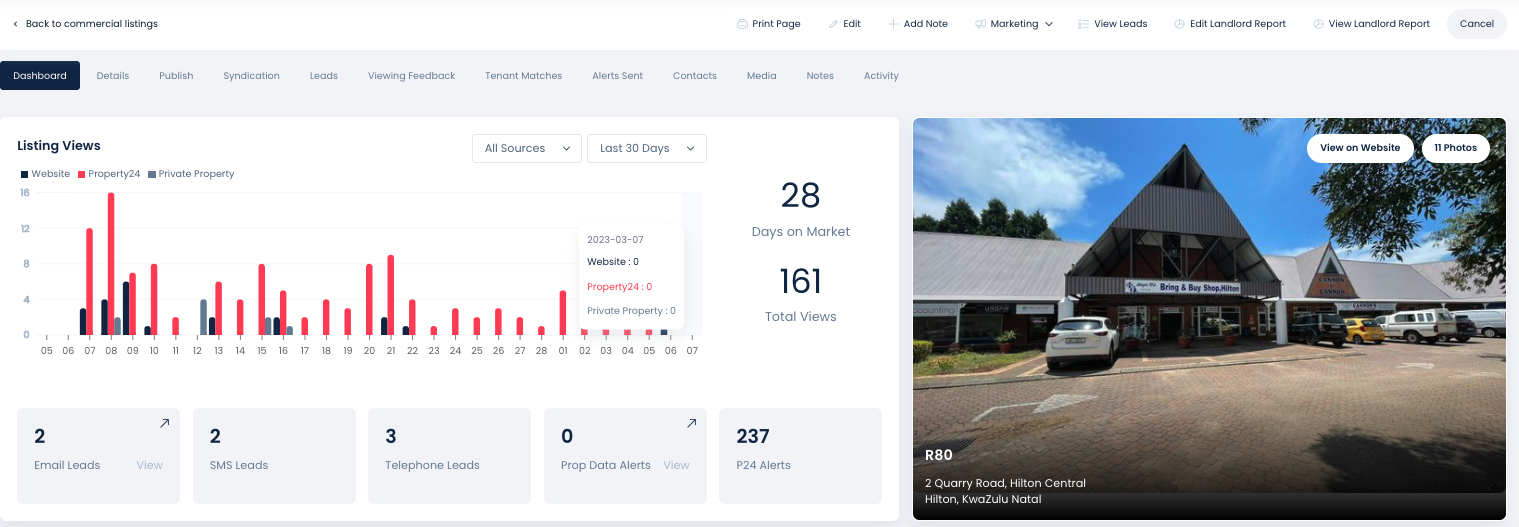Open the Tenant Matches tab

523,76
